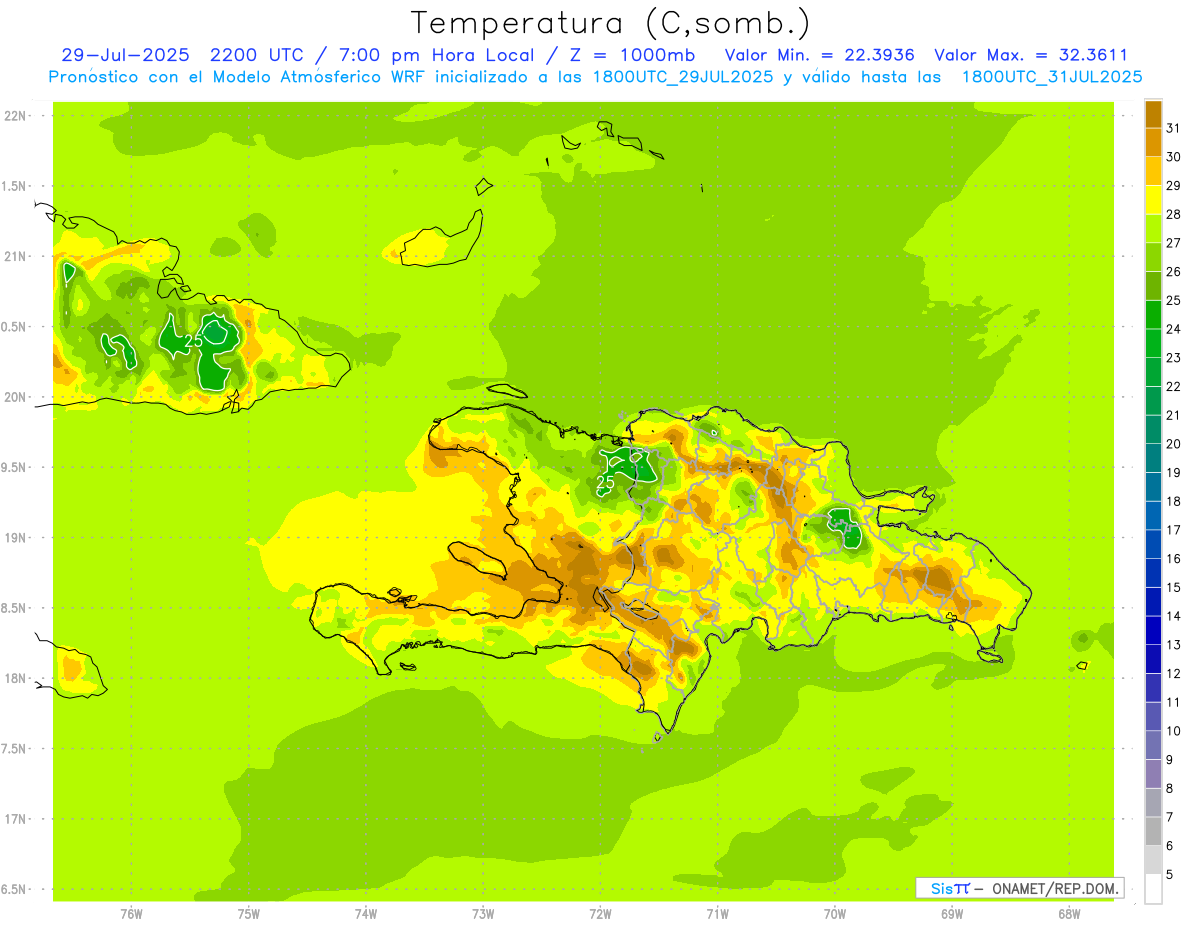
Task: Pick the blue legend band between 15 and 16
Action: pos(1153,573)
